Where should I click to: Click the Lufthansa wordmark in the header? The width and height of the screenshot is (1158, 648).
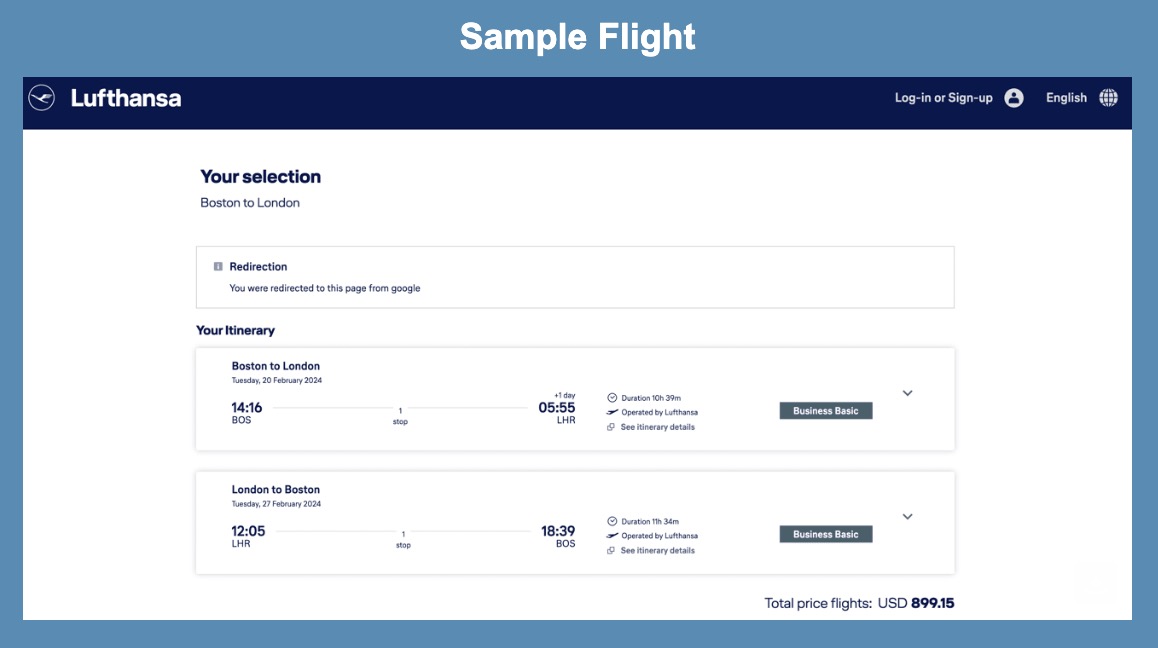pyautogui.click(x=125, y=98)
